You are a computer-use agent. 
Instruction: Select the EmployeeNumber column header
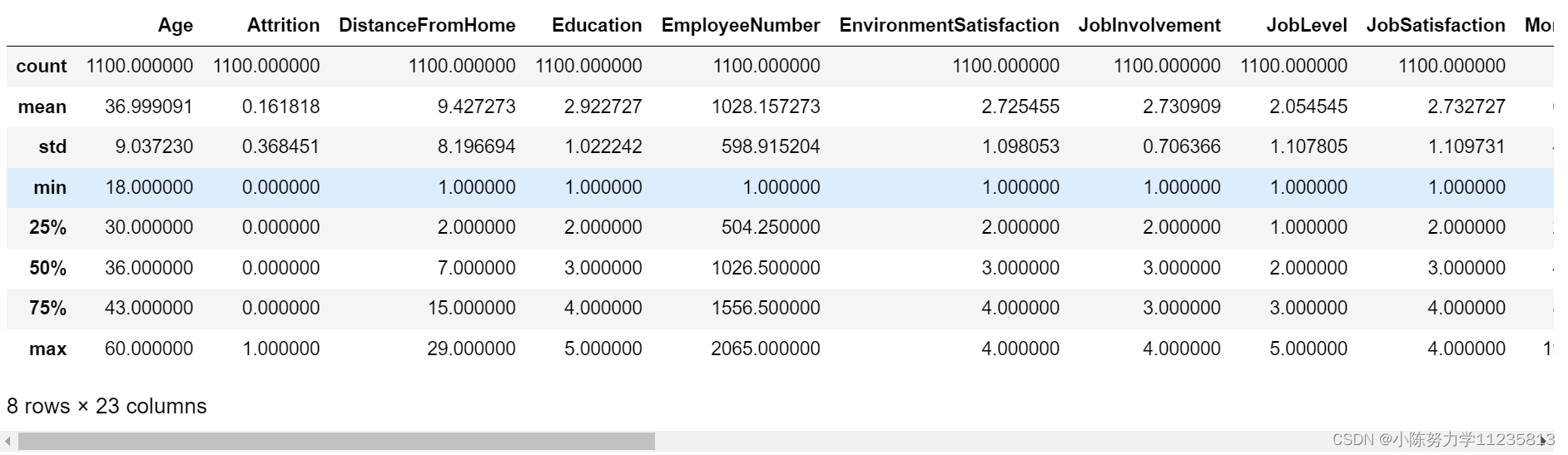741,26
